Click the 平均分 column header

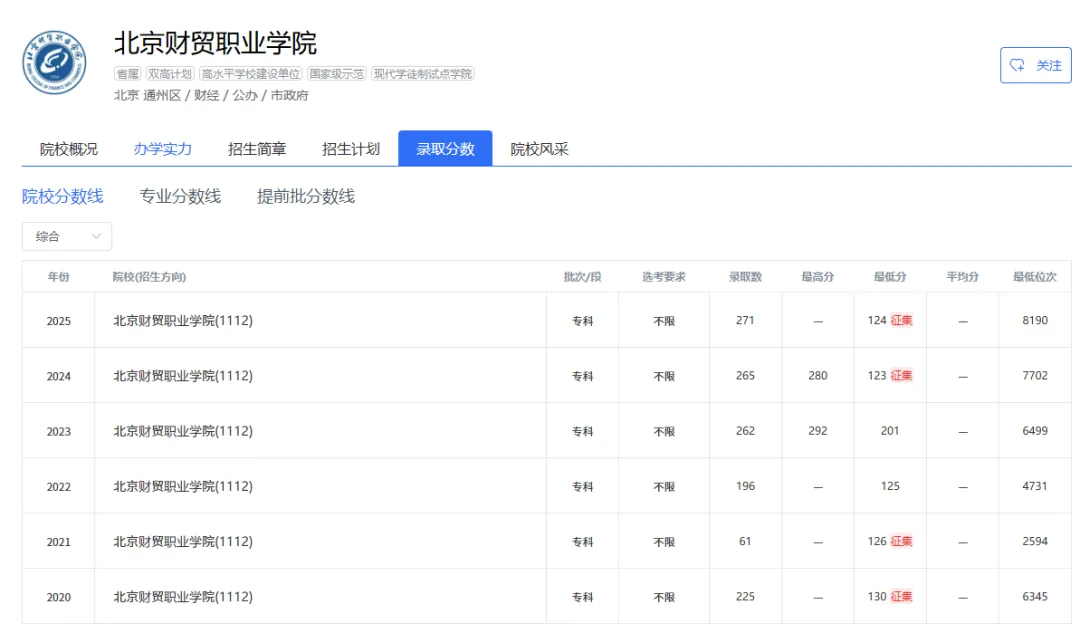point(962,277)
